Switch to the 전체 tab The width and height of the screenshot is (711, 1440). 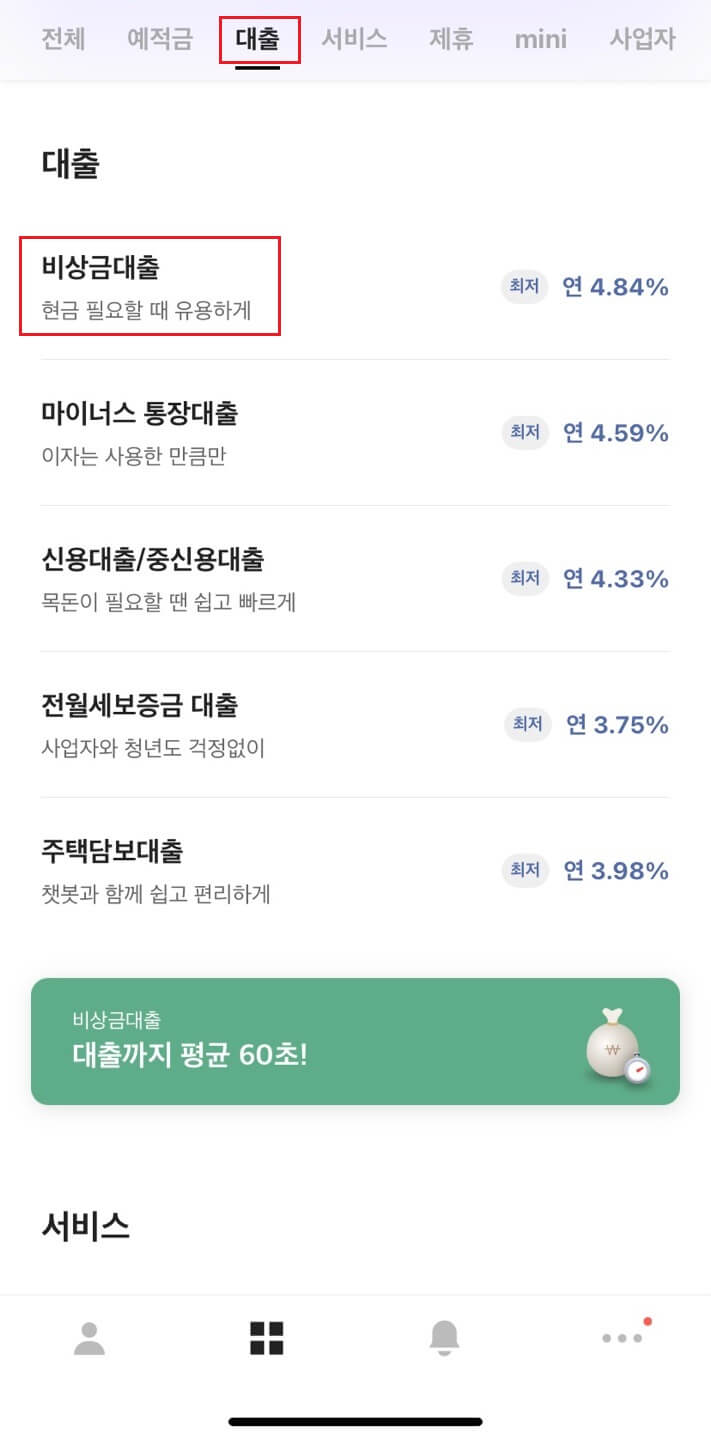point(62,40)
